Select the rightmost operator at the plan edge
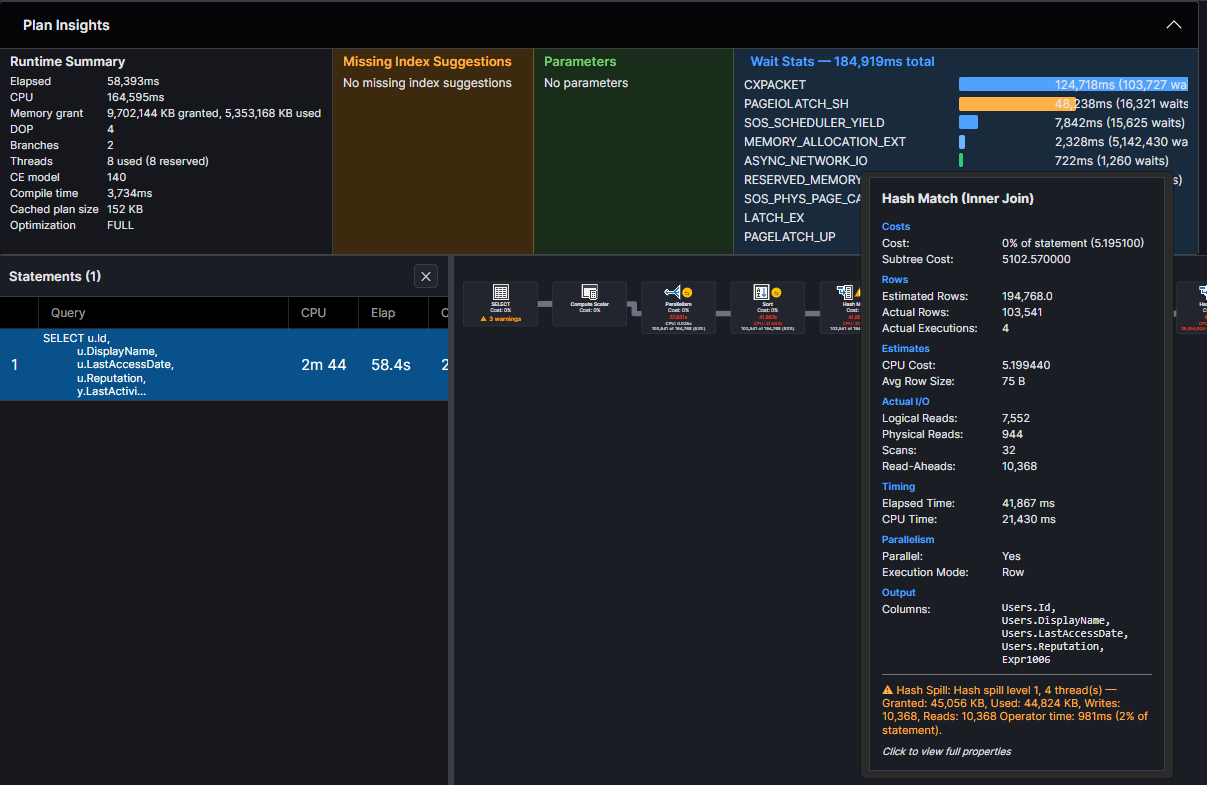1207x785 pixels. click(1196, 307)
